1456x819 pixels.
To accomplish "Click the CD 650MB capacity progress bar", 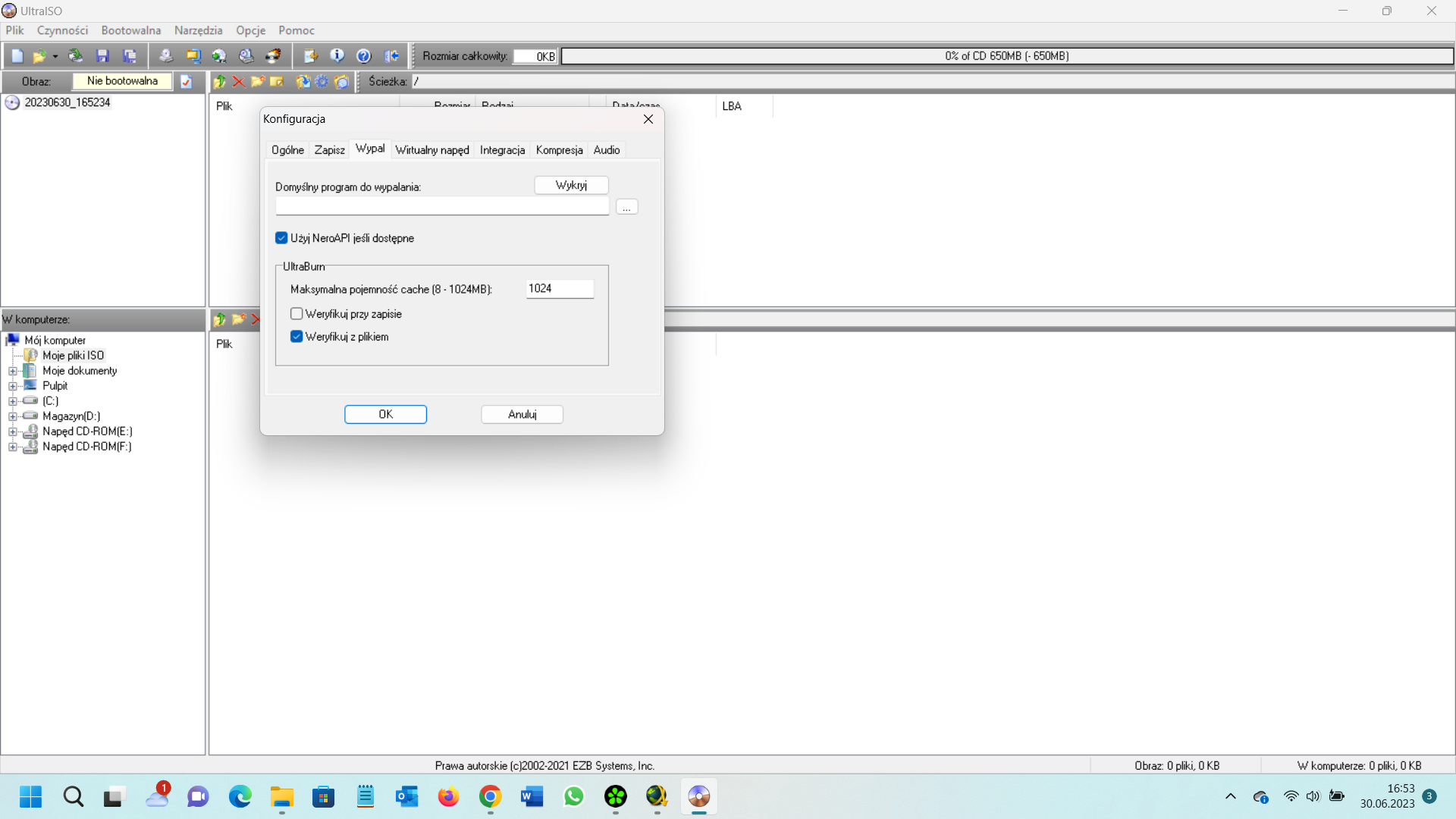I will 1007,56.
